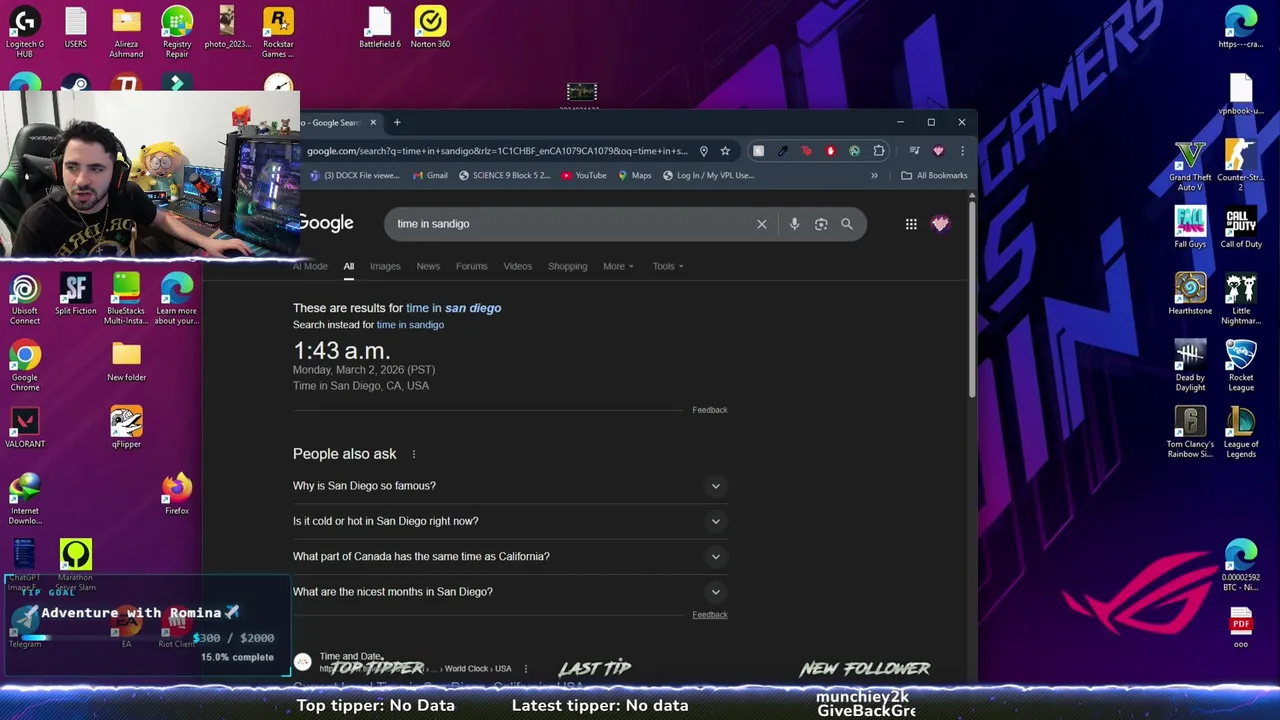This screenshot has height=720, width=1280.
Task: Open the Chrome extensions puzzle icon
Action: click(x=879, y=151)
